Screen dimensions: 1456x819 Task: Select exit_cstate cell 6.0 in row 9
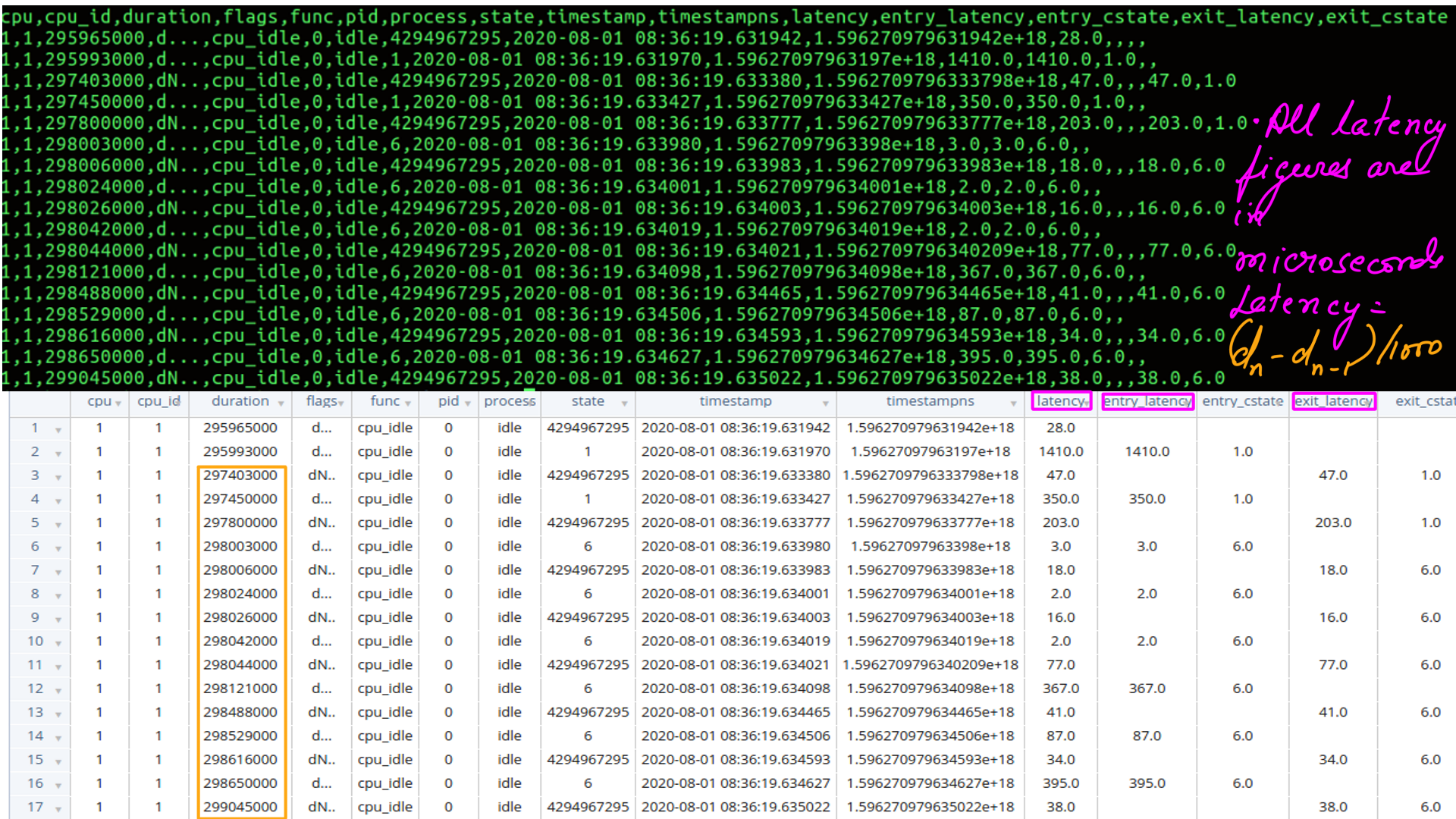point(1431,617)
